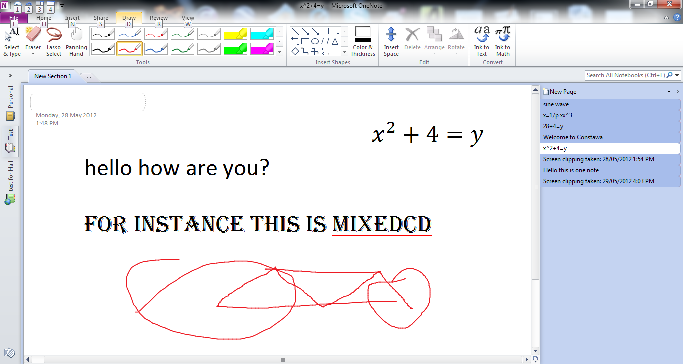Pick the yellow highlighter pen
The width and height of the screenshot is (683, 364).
tap(235, 34)
